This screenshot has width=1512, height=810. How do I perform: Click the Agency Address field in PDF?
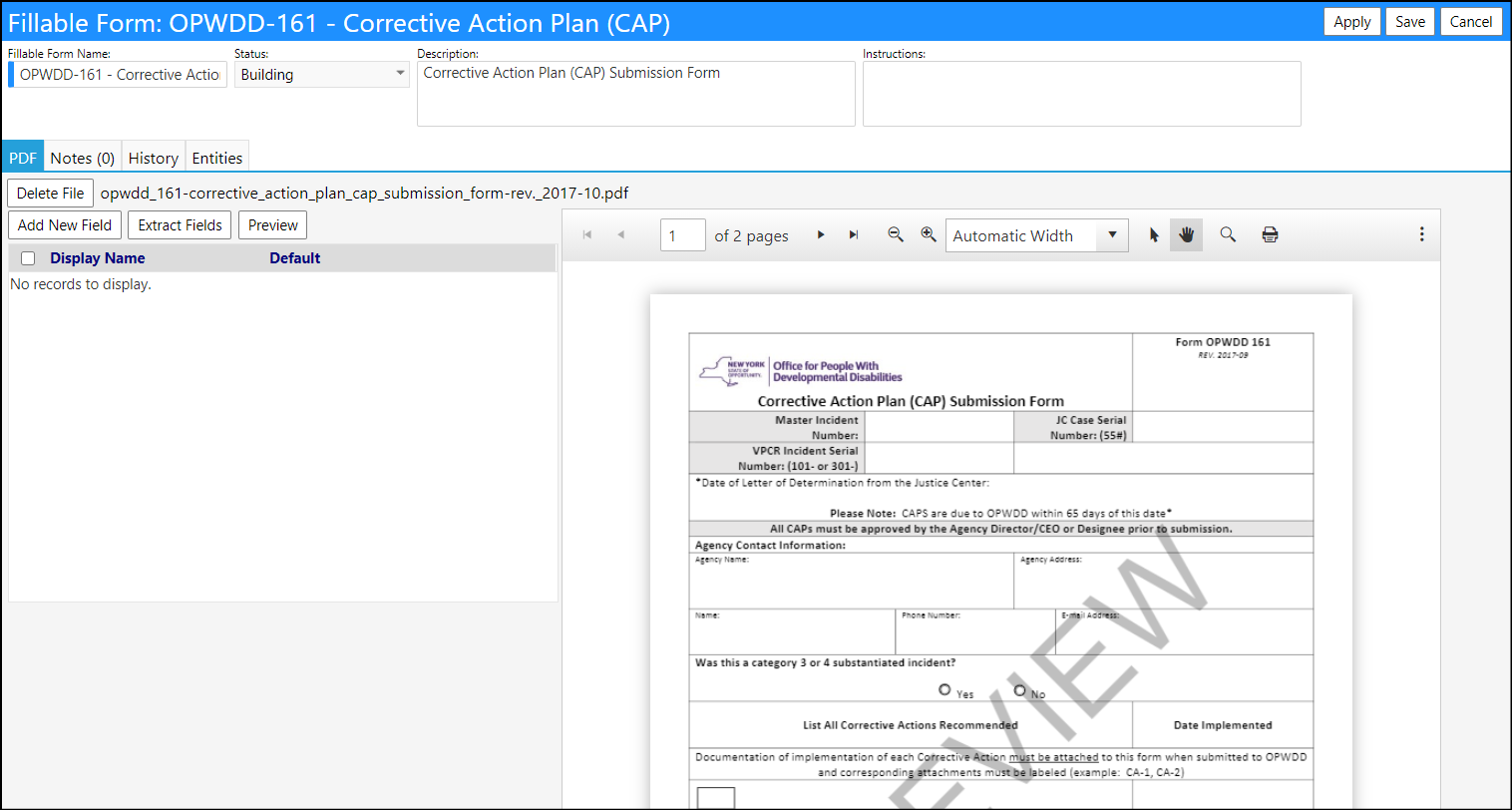(1164, 581)
